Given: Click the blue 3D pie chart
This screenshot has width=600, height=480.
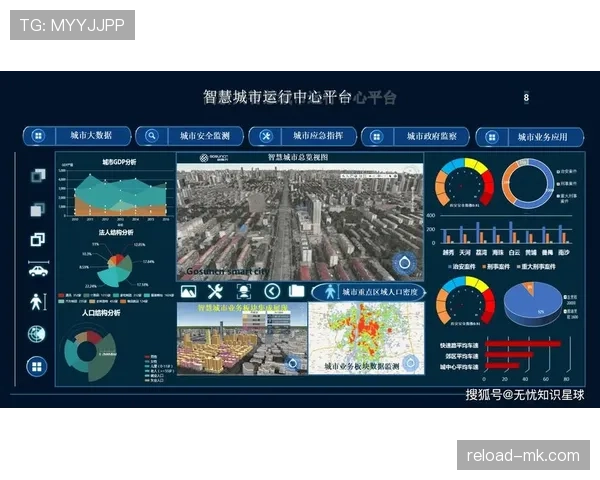Looking at the screenshot, I should pos(532,304).
